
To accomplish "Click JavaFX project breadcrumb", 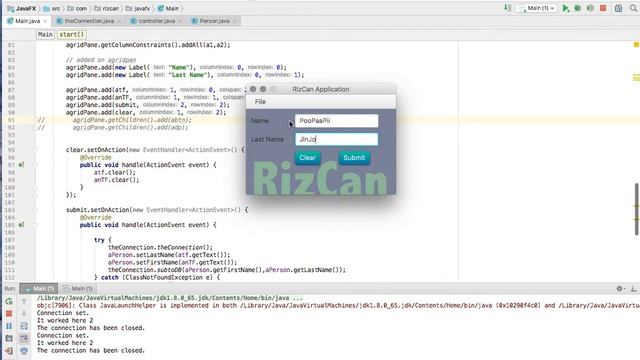I will click(22, 8).
